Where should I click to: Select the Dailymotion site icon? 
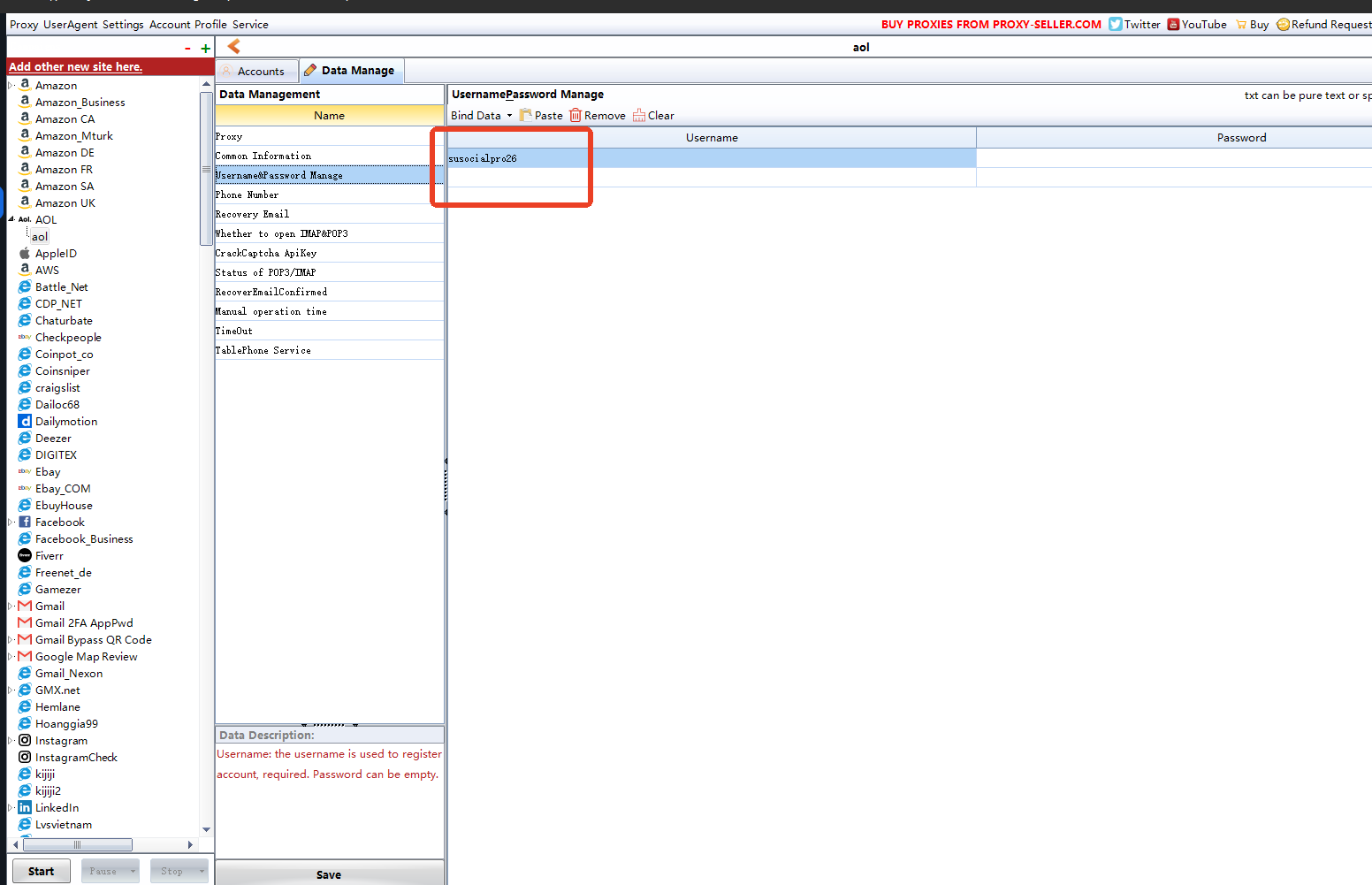25,421
